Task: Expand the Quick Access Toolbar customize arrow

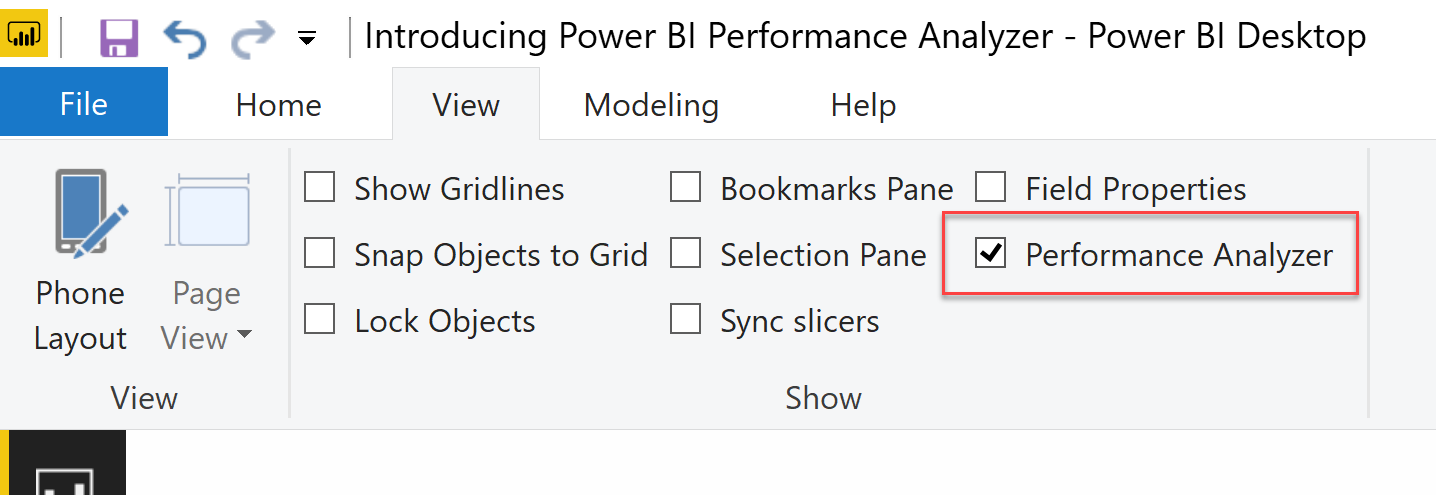Action: pos(307,40)
